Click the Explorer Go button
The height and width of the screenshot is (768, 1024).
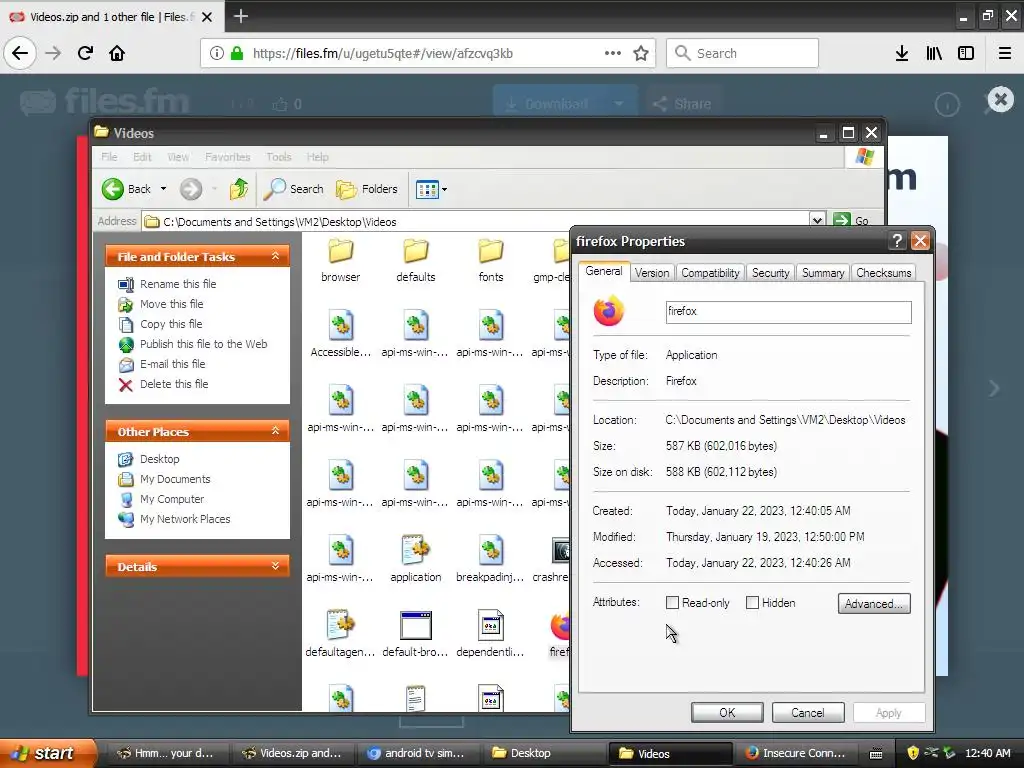coord(852,221)
